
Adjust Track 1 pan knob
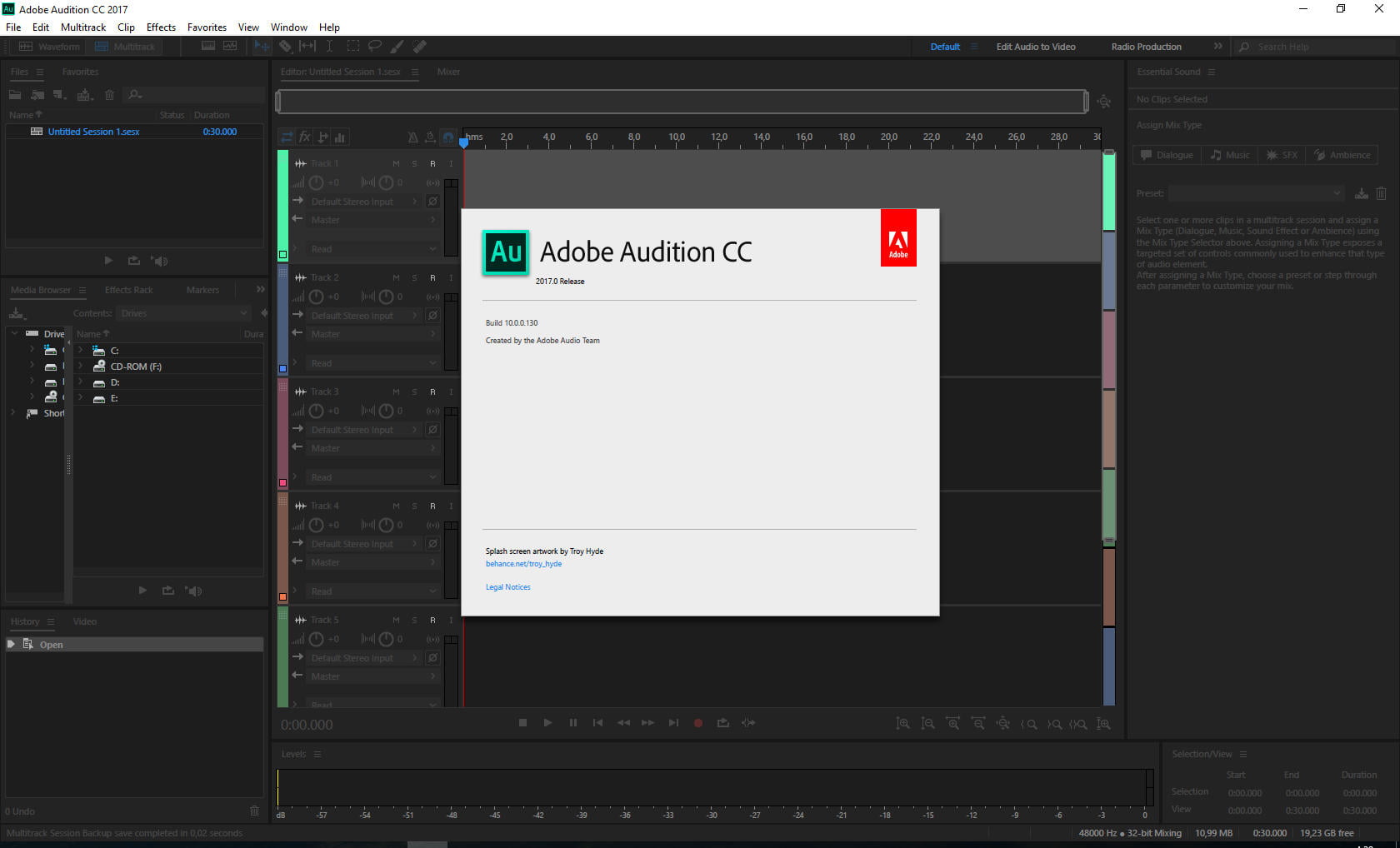(386, 182)
